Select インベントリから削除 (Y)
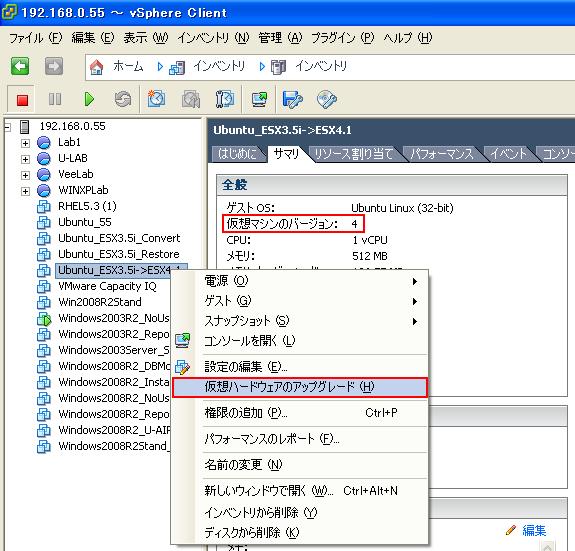Image resolution: width=575 pixels, height=551 pixels. 300,512
